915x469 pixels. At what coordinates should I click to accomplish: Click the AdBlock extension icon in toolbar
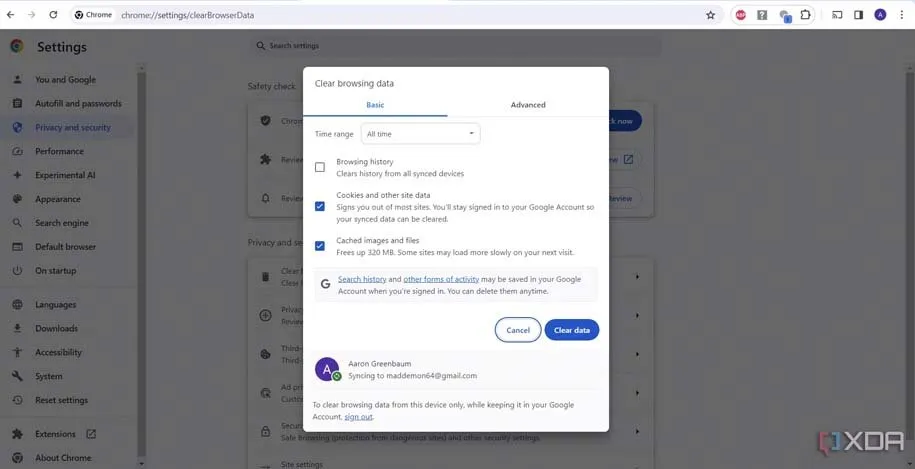[x=741, y=15]
